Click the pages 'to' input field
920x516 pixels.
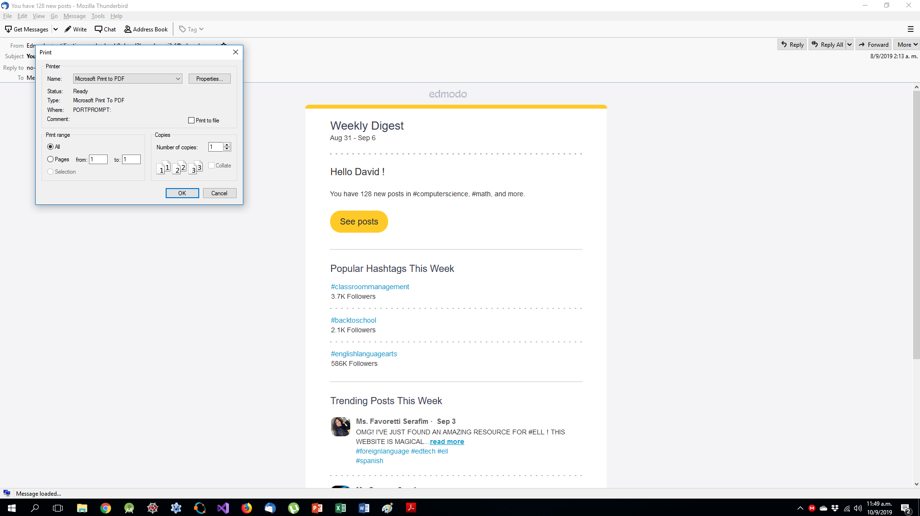131,159
